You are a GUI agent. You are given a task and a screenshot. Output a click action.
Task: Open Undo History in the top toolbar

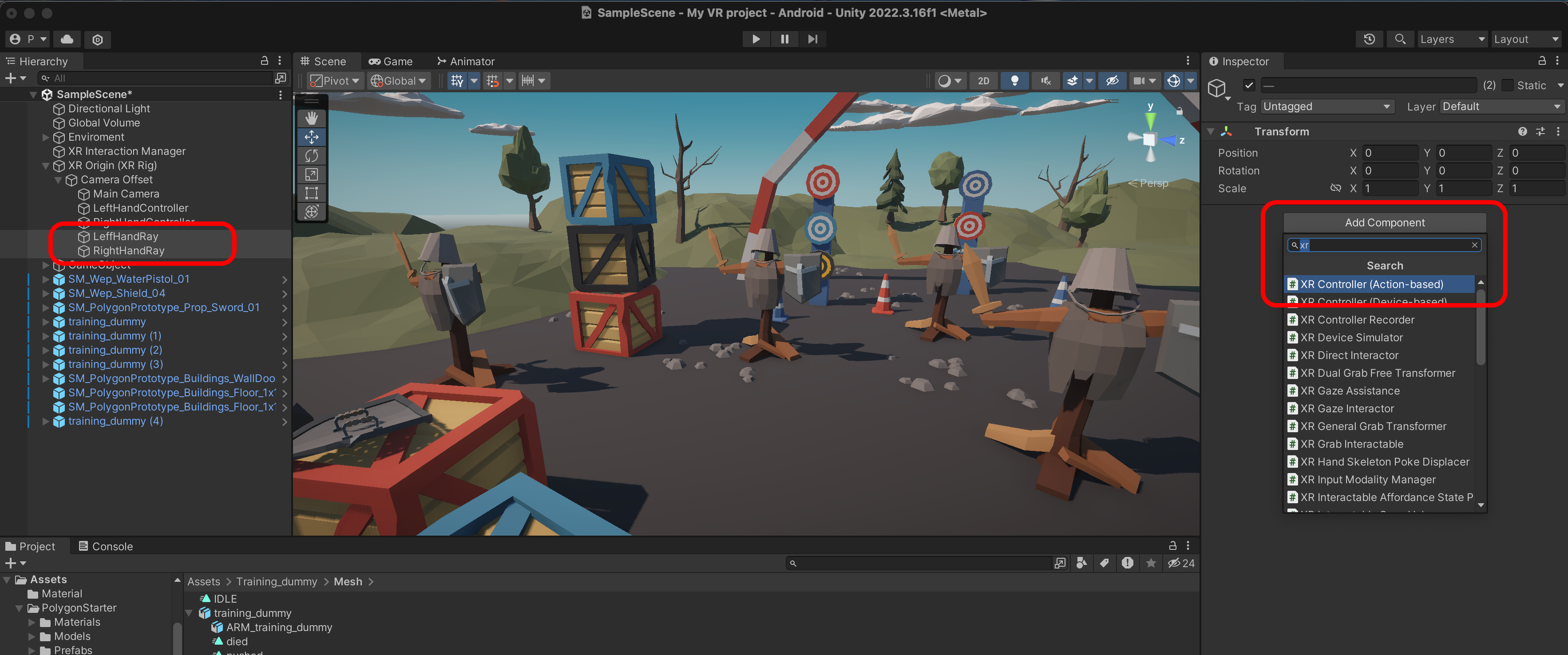tap(1369, 39)
